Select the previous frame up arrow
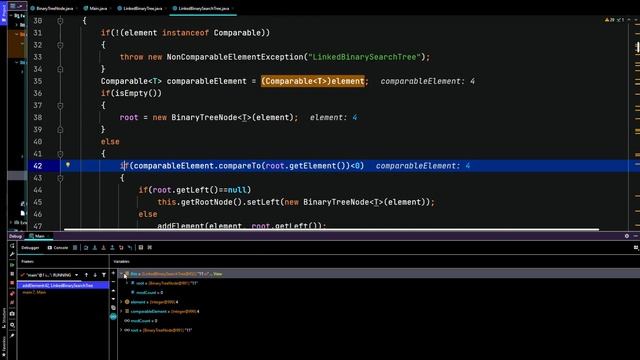Viewport: 640px width, 360px height. (x=86, y=275)
